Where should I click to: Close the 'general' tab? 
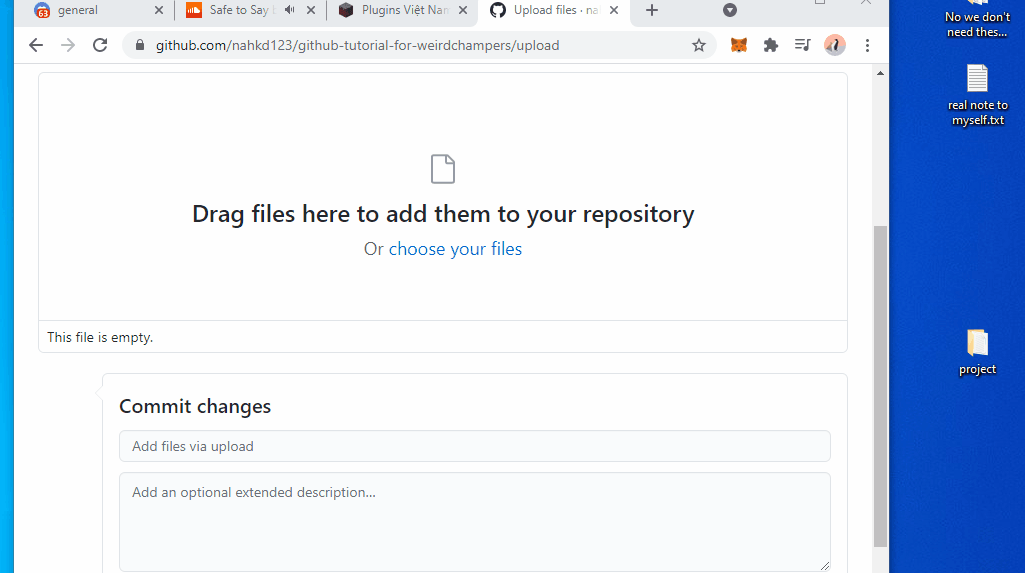[159, 10]
